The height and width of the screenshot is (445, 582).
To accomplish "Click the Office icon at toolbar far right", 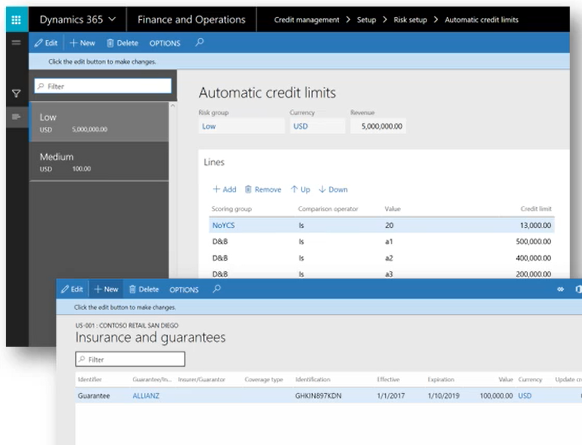I will (578, 289).
